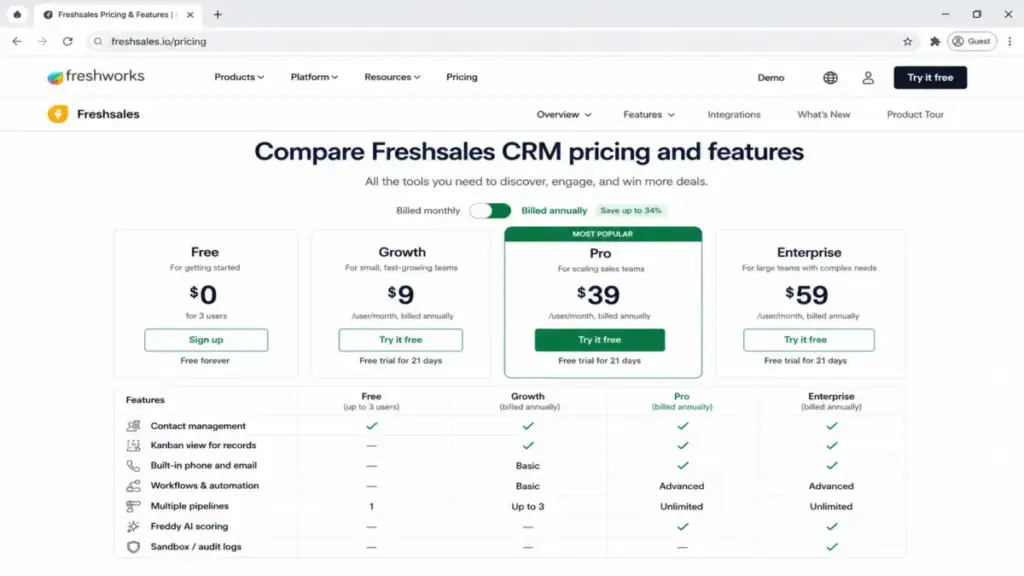The width and height of the screenshot is (1024, 576).
Task: Click the $39 Pro plan price
Action: 599,295
